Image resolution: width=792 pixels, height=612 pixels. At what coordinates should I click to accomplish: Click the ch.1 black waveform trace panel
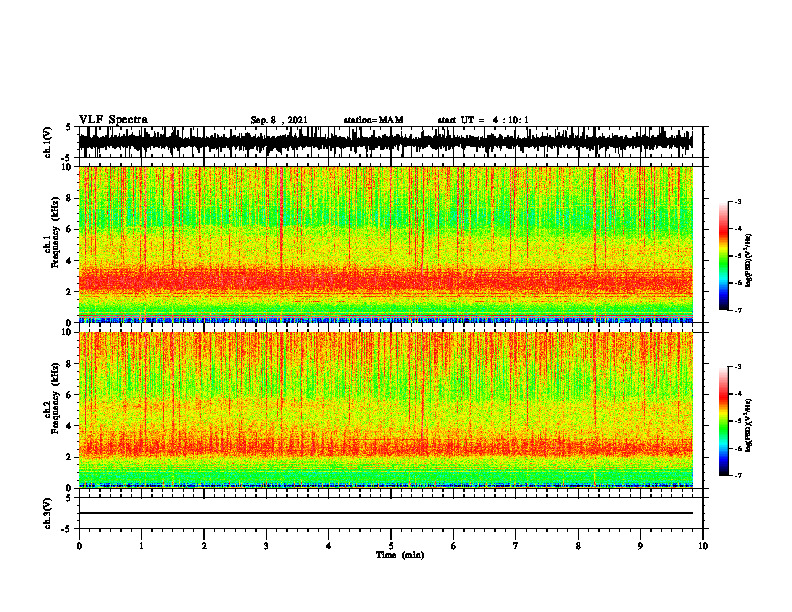pos(385,142)
